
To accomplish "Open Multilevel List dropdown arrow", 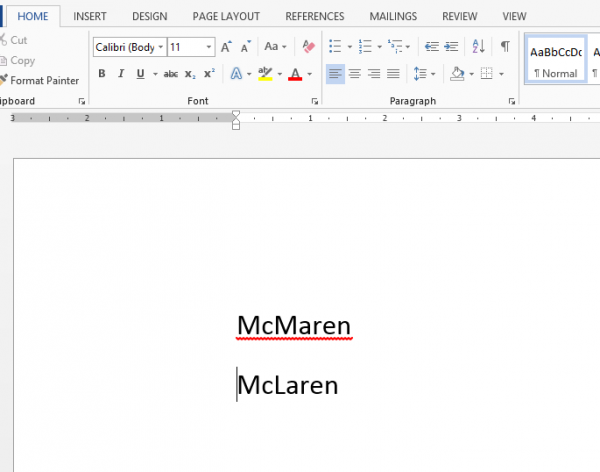I will tap(408, 47).
